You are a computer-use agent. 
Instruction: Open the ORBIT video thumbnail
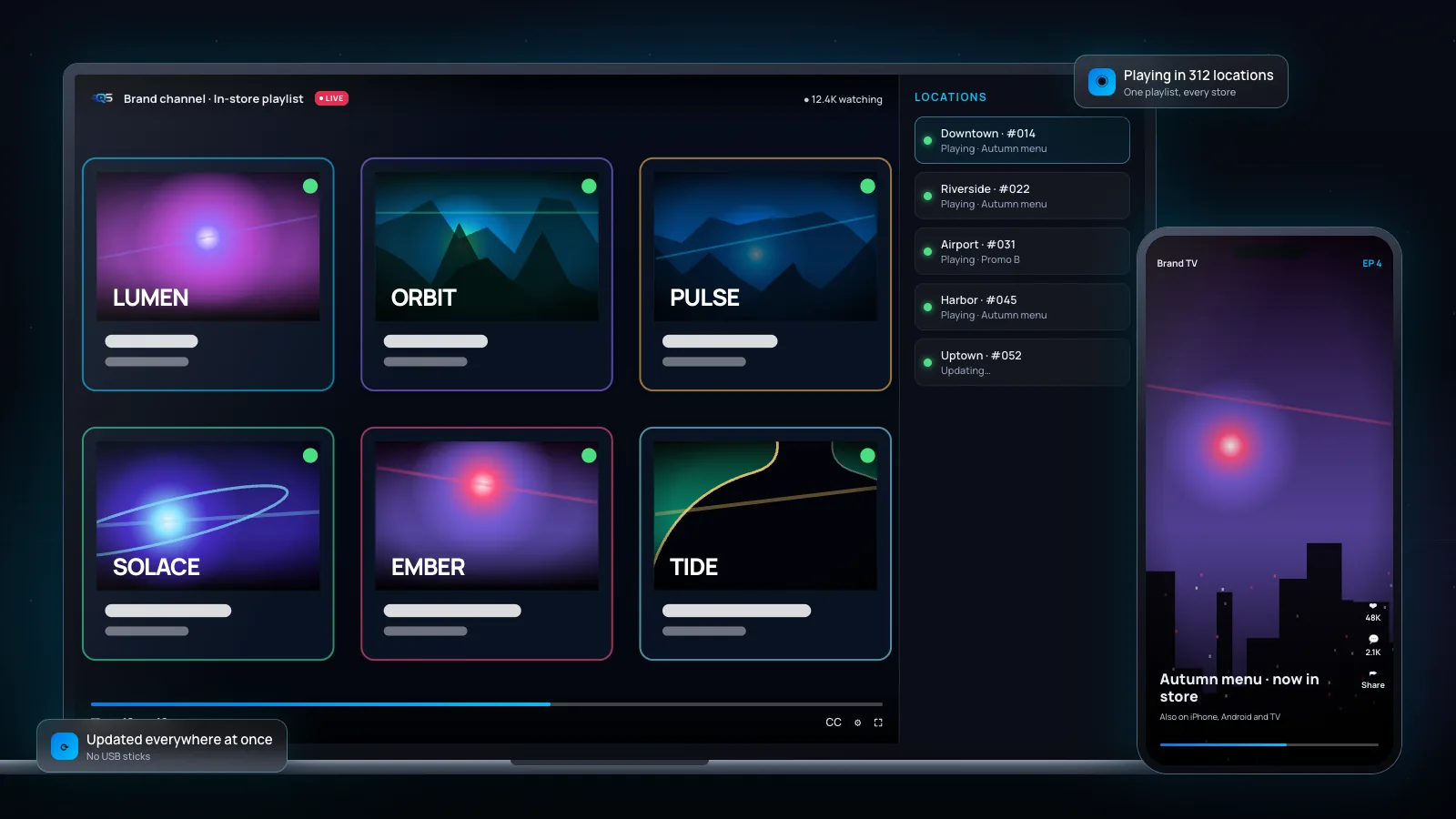487,246
